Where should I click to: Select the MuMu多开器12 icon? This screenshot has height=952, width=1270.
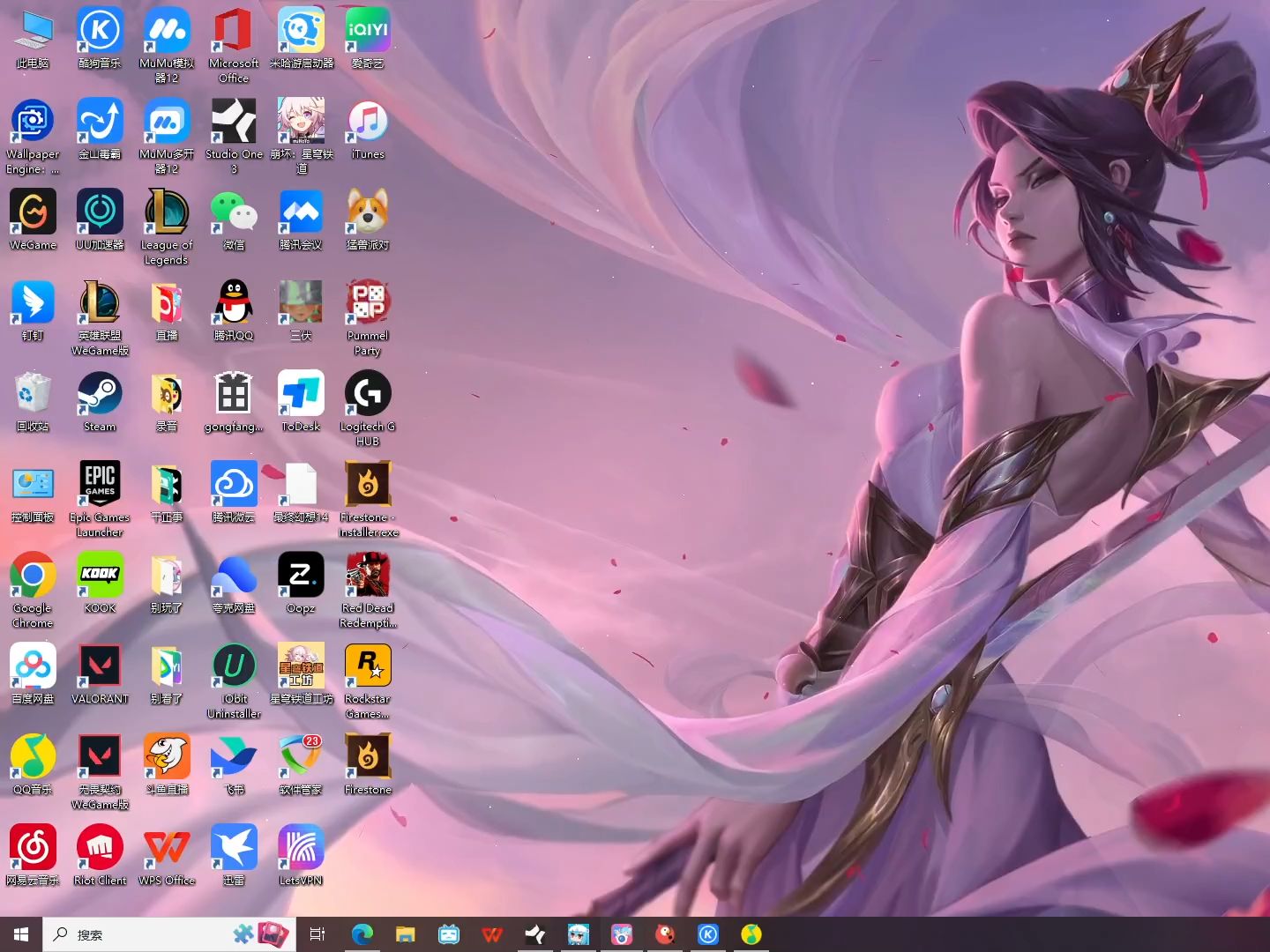(x=167, y=137)
